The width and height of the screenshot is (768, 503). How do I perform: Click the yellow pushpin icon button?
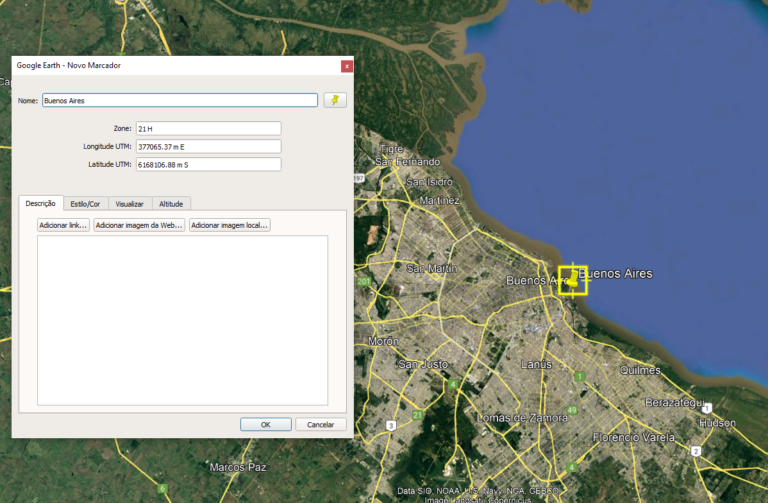[335, 100]
